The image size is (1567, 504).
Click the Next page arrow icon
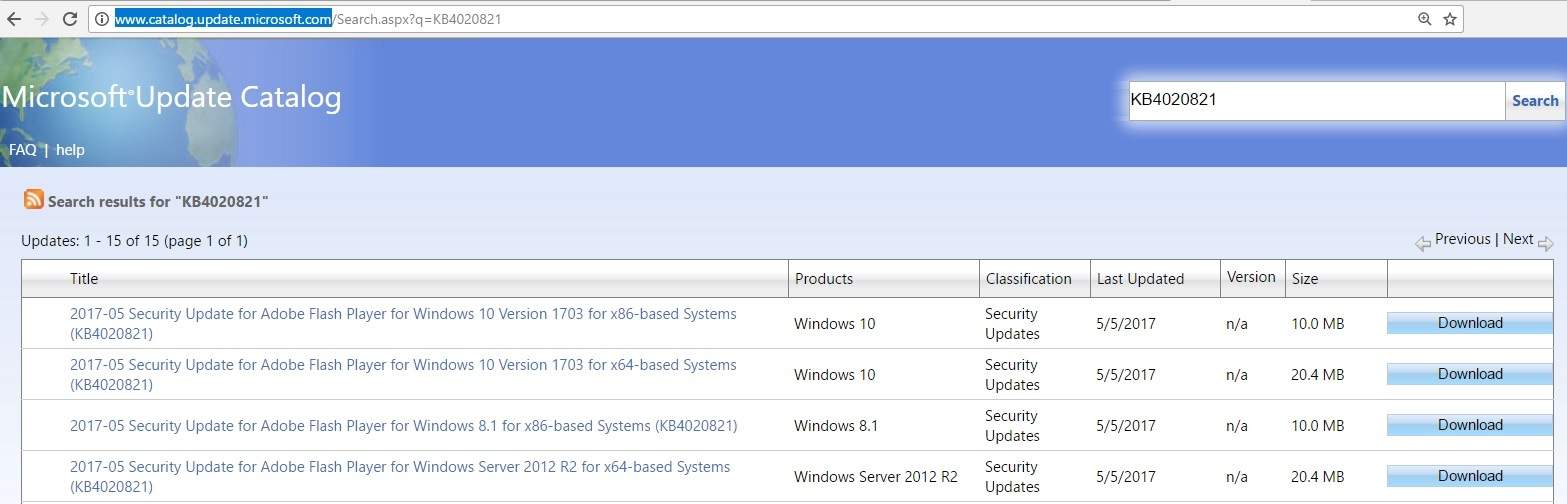tap(1545, 243)
